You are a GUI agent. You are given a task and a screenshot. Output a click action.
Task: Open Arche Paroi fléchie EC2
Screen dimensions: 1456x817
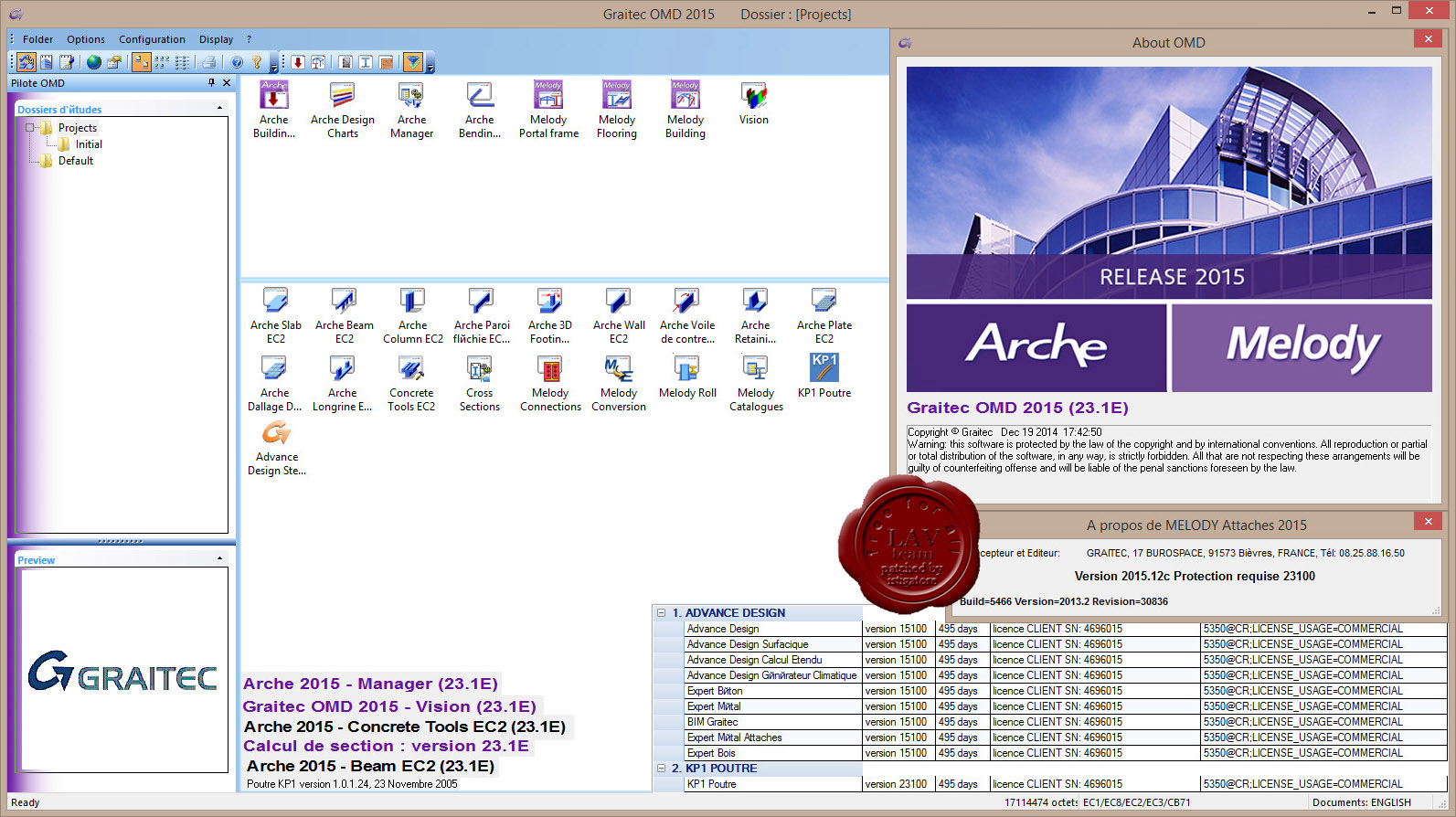[x=482, y=315]
